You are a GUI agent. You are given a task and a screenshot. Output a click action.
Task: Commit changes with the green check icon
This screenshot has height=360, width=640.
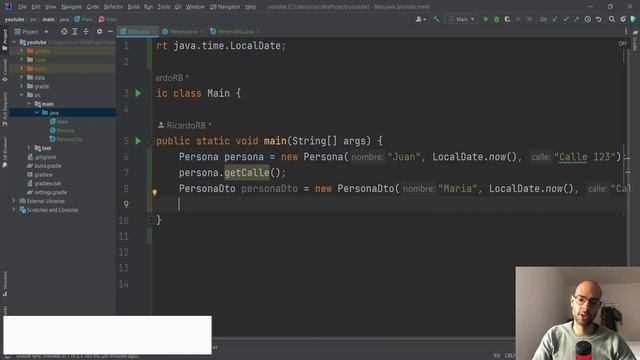(566, 19)
